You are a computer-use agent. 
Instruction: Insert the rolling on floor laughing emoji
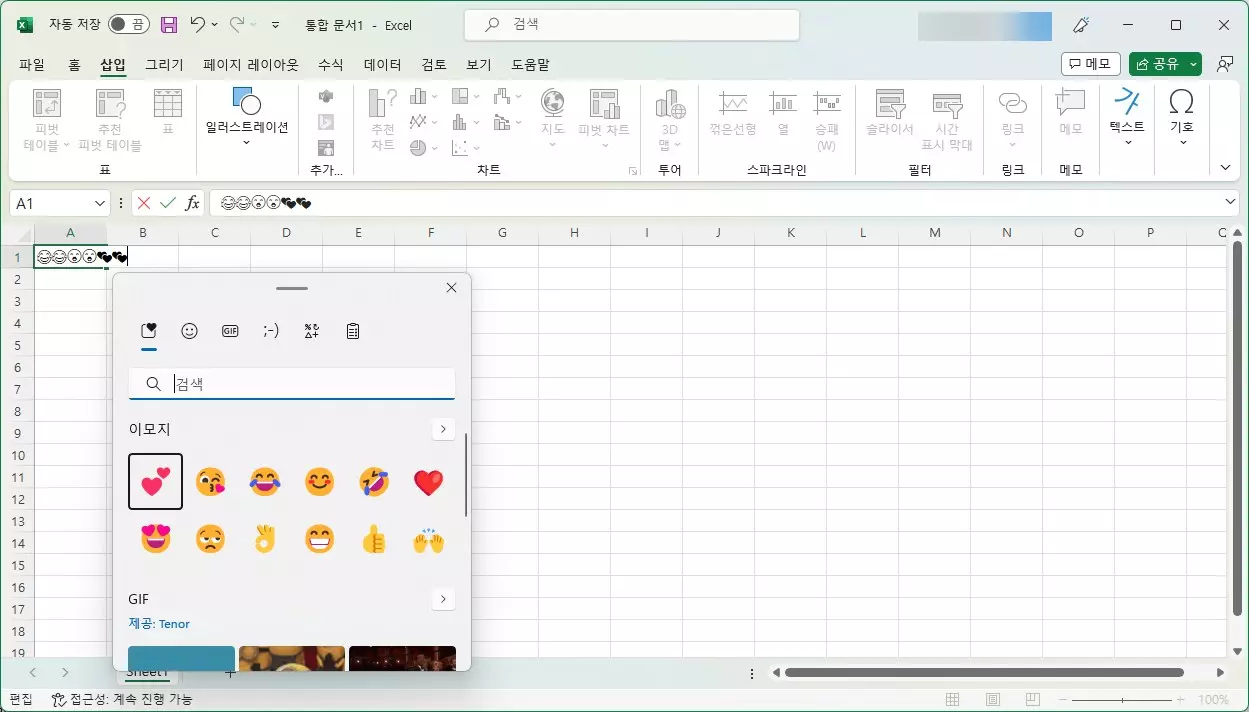[374, 482]
